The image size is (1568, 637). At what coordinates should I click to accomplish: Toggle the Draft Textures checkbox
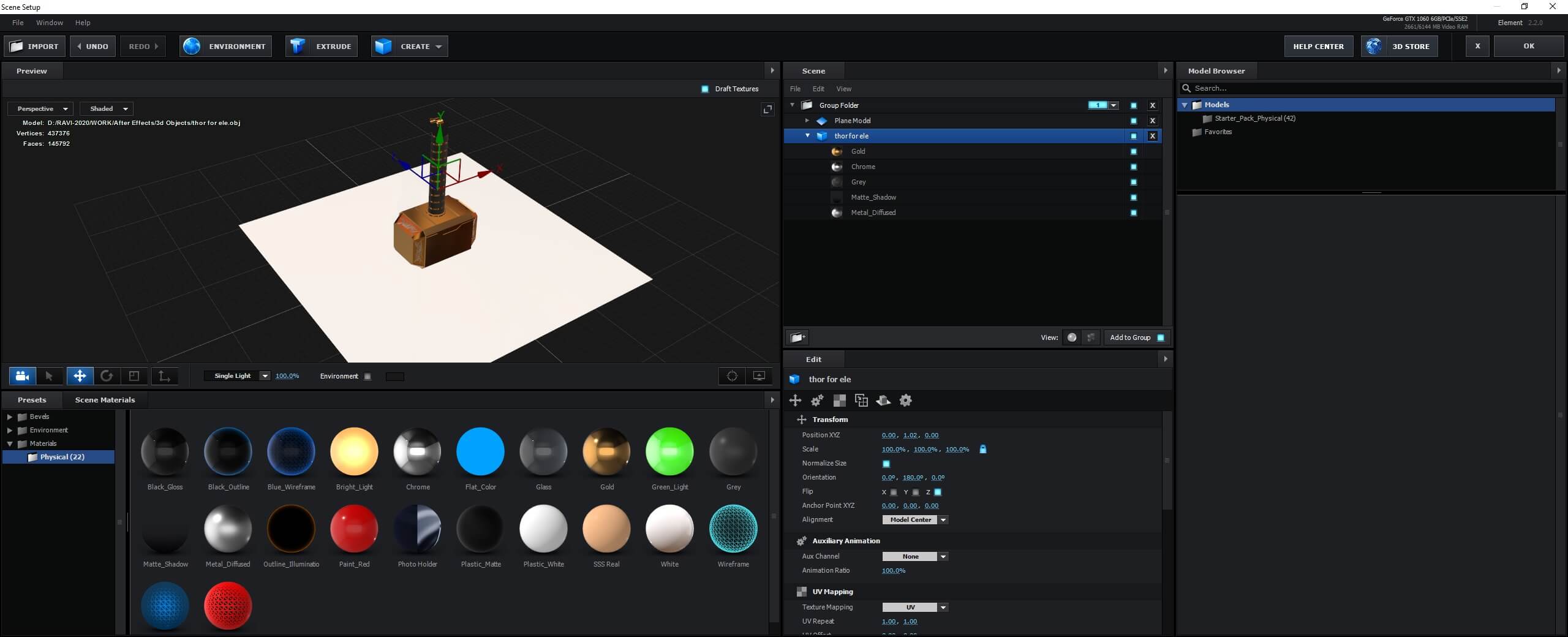pyautogui.click(x=704, y=89)
